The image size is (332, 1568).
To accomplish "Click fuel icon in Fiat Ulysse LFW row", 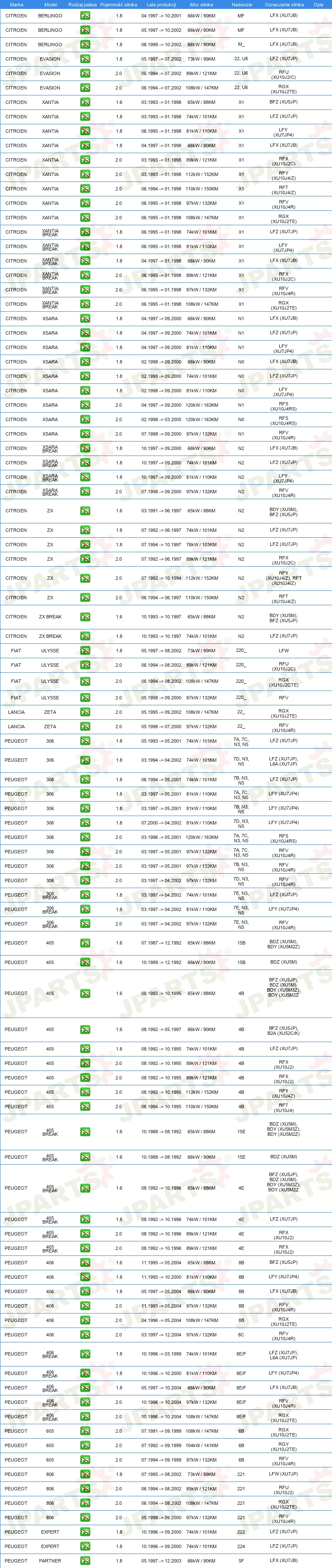I will tap(84, 650).
